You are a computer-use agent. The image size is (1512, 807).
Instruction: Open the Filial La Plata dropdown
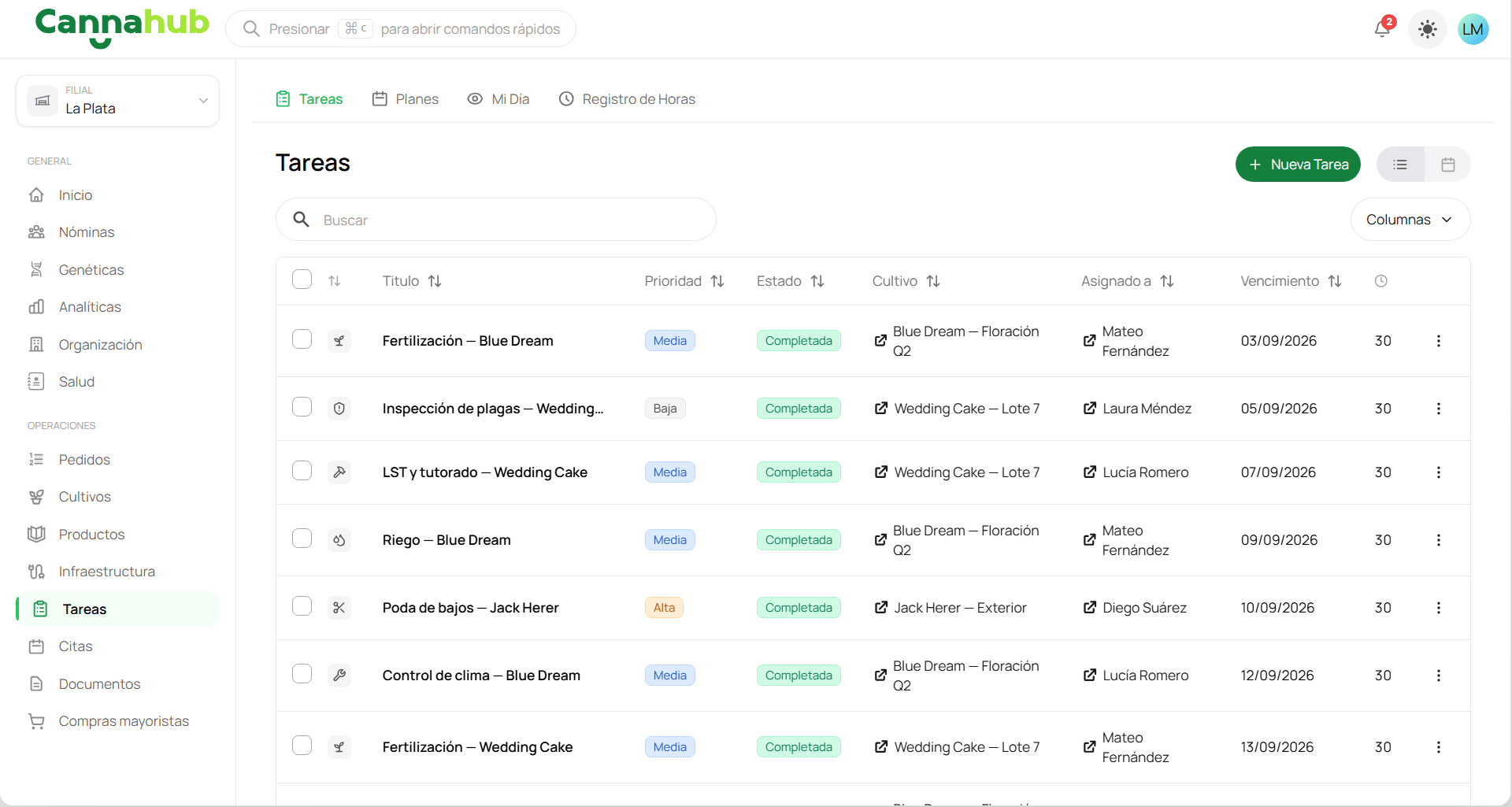[118, 101]
